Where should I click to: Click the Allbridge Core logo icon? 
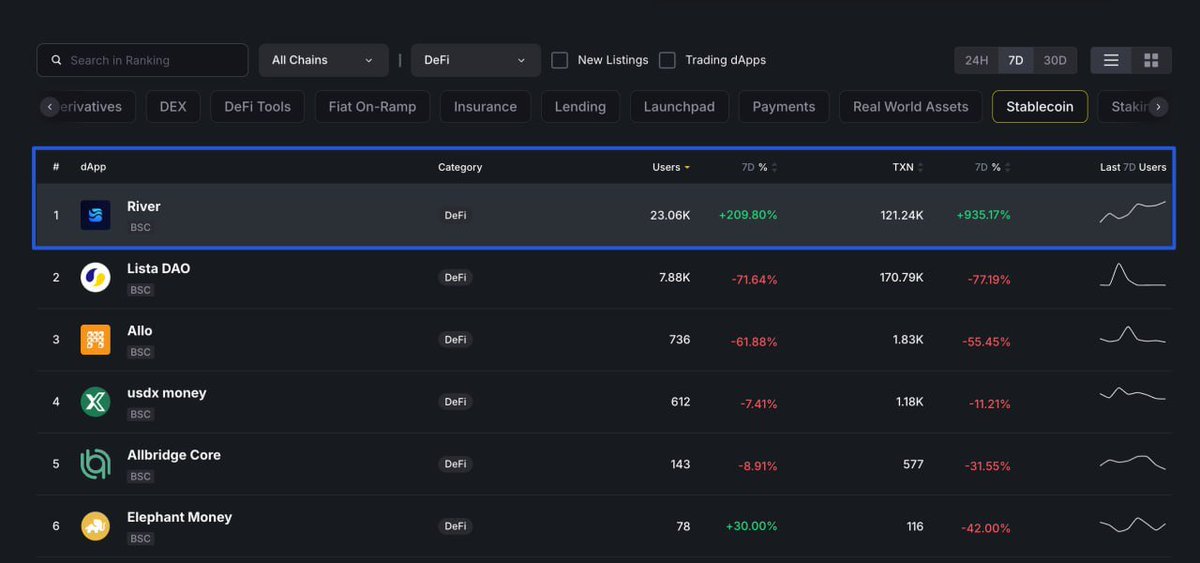(95, 463)
